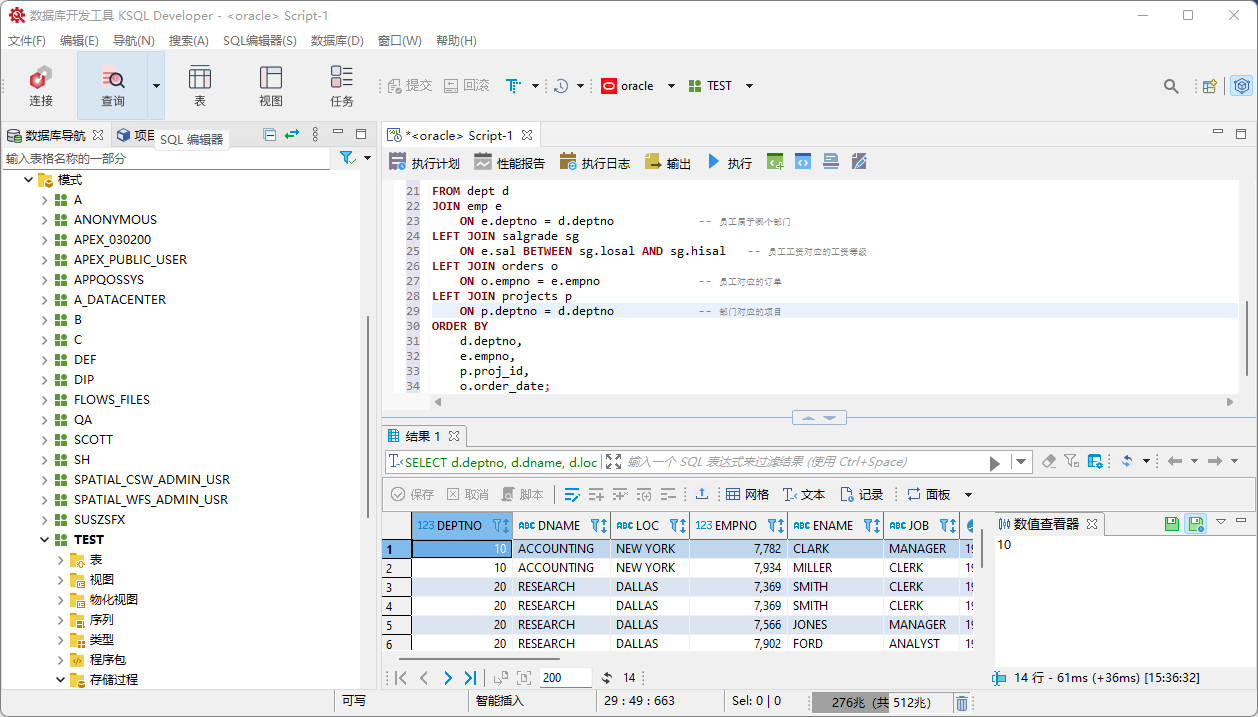Screen dimensions: 1258x717
Task: Open the oracle connection dropdown arrow
Action: point(671,86)
